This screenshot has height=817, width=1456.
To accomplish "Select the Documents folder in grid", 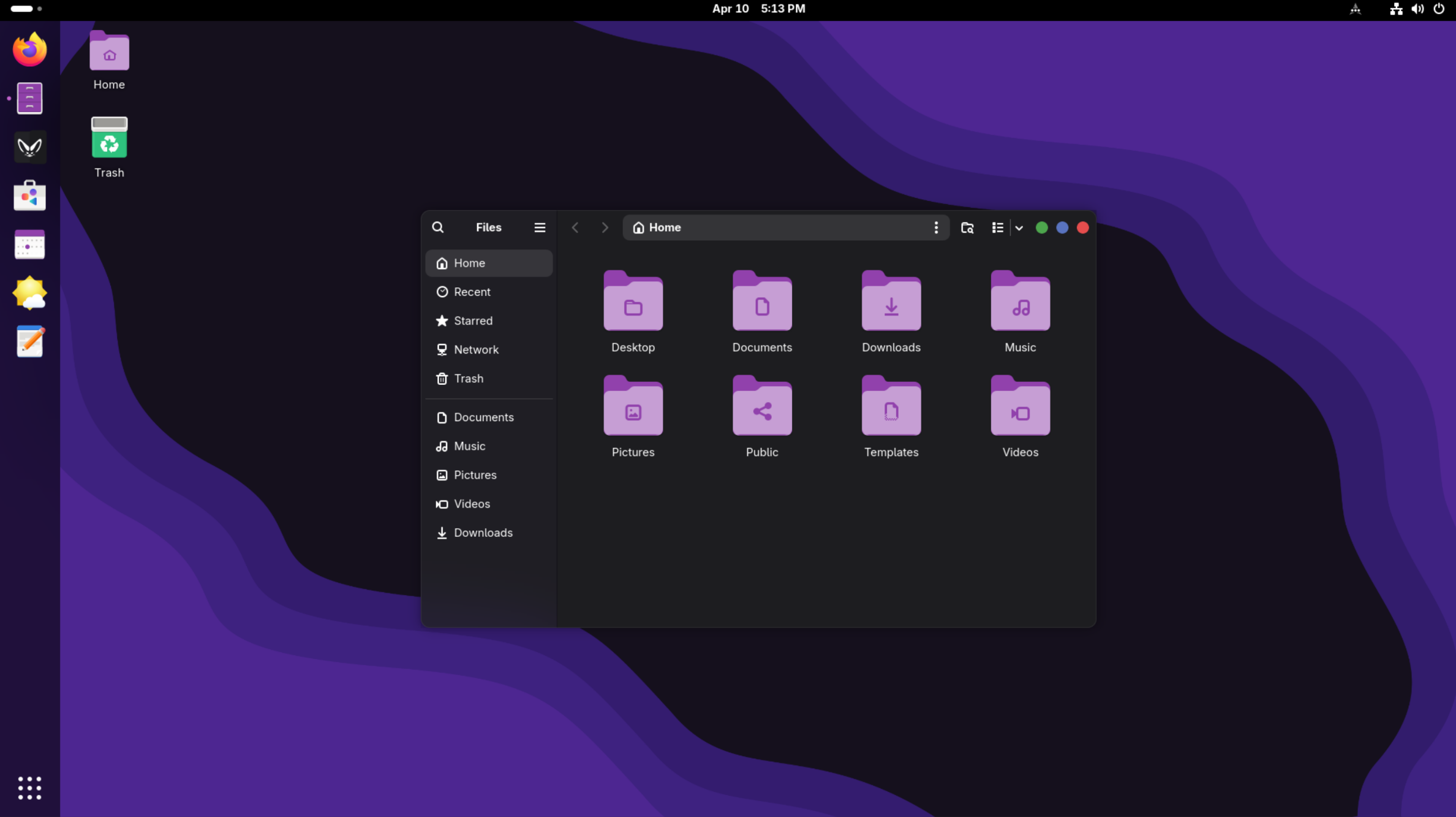I will [762, 301].
